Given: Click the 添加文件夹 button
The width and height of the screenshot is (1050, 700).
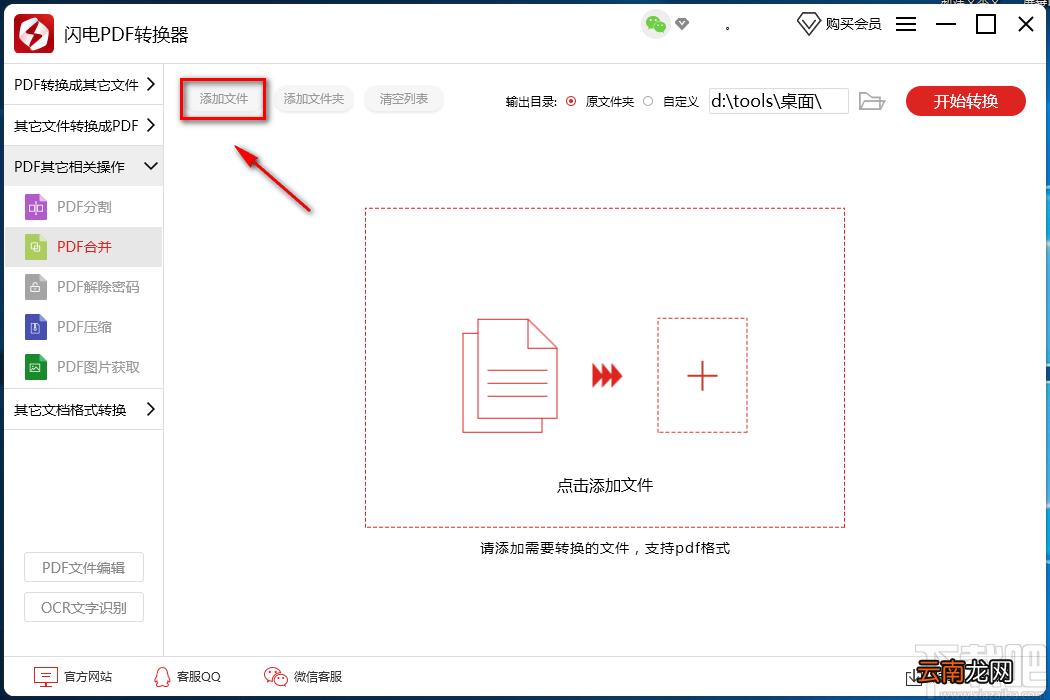Looking at the screenshot, I should (x=313, y=99).
